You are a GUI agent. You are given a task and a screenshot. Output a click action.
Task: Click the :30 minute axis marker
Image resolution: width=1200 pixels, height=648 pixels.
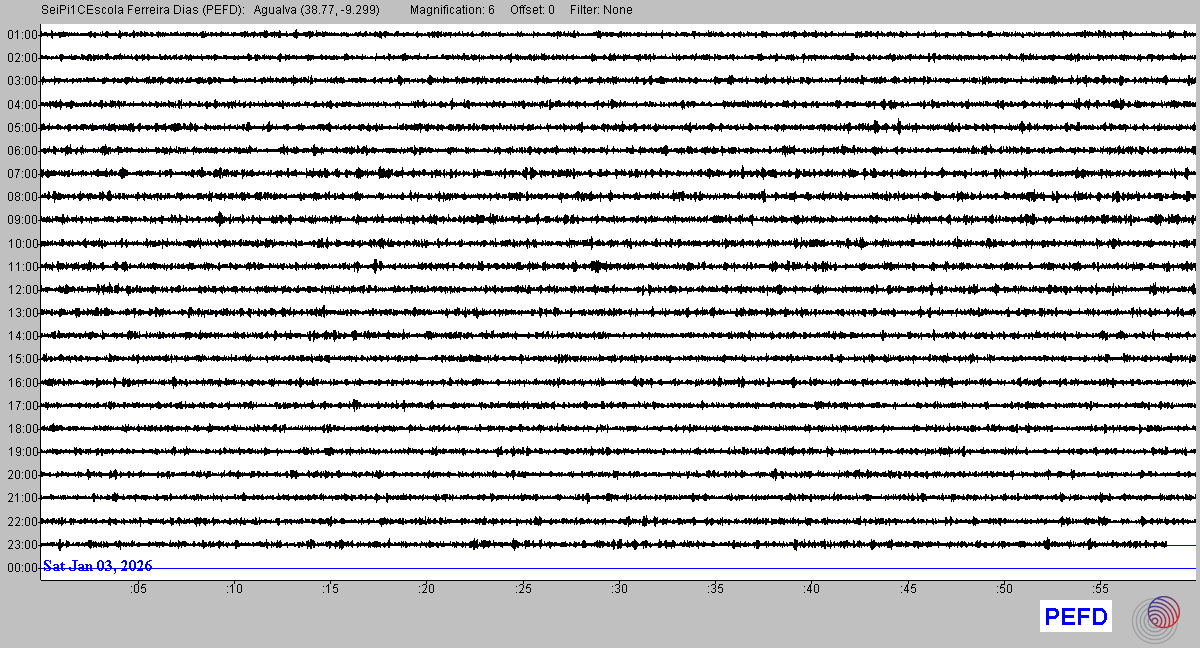[620, 589]
